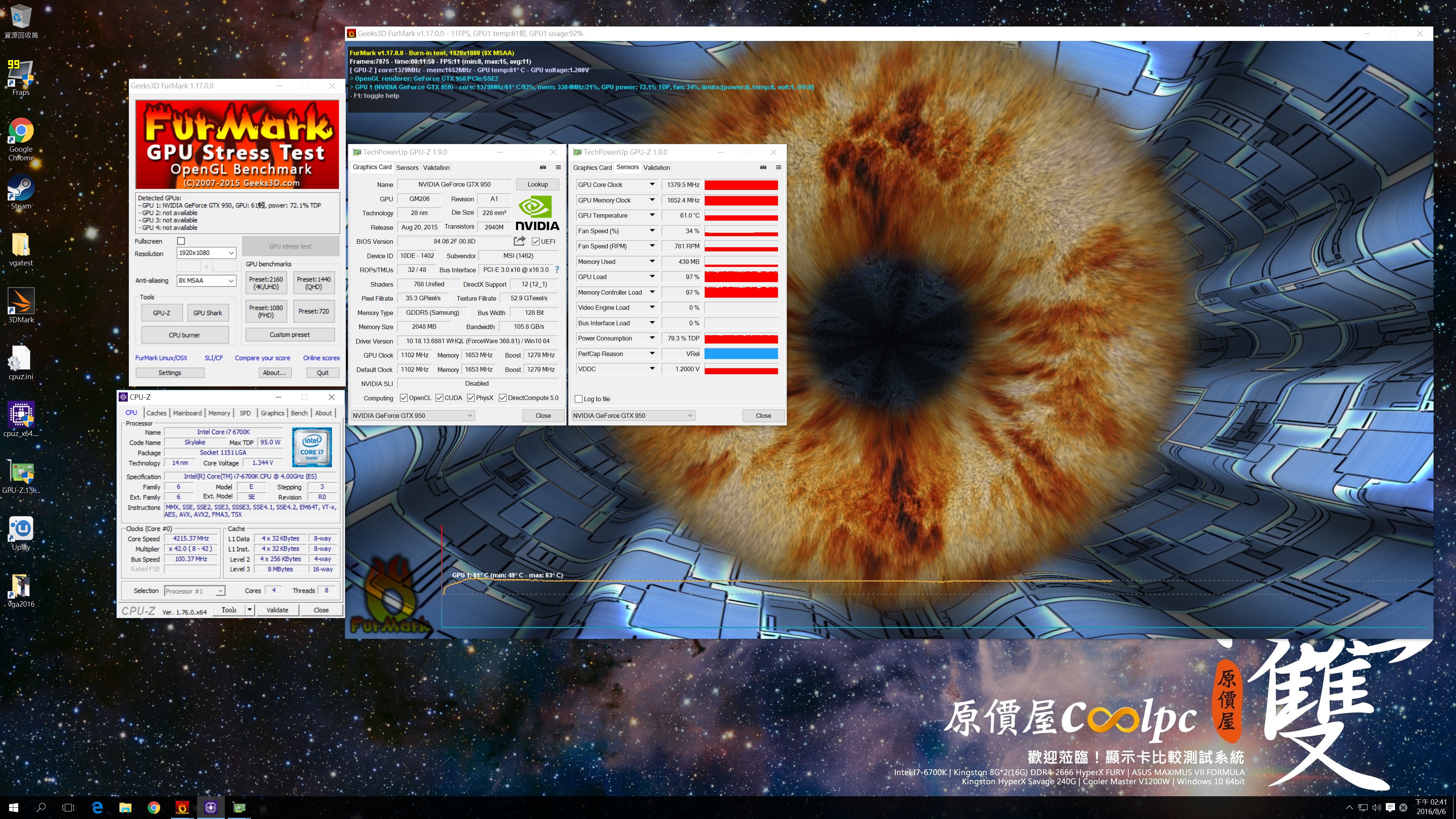The height and width of the screenshot is (819, 1456).
Task: Click the taskbar search icon
Action: click(x=41, y=808)
